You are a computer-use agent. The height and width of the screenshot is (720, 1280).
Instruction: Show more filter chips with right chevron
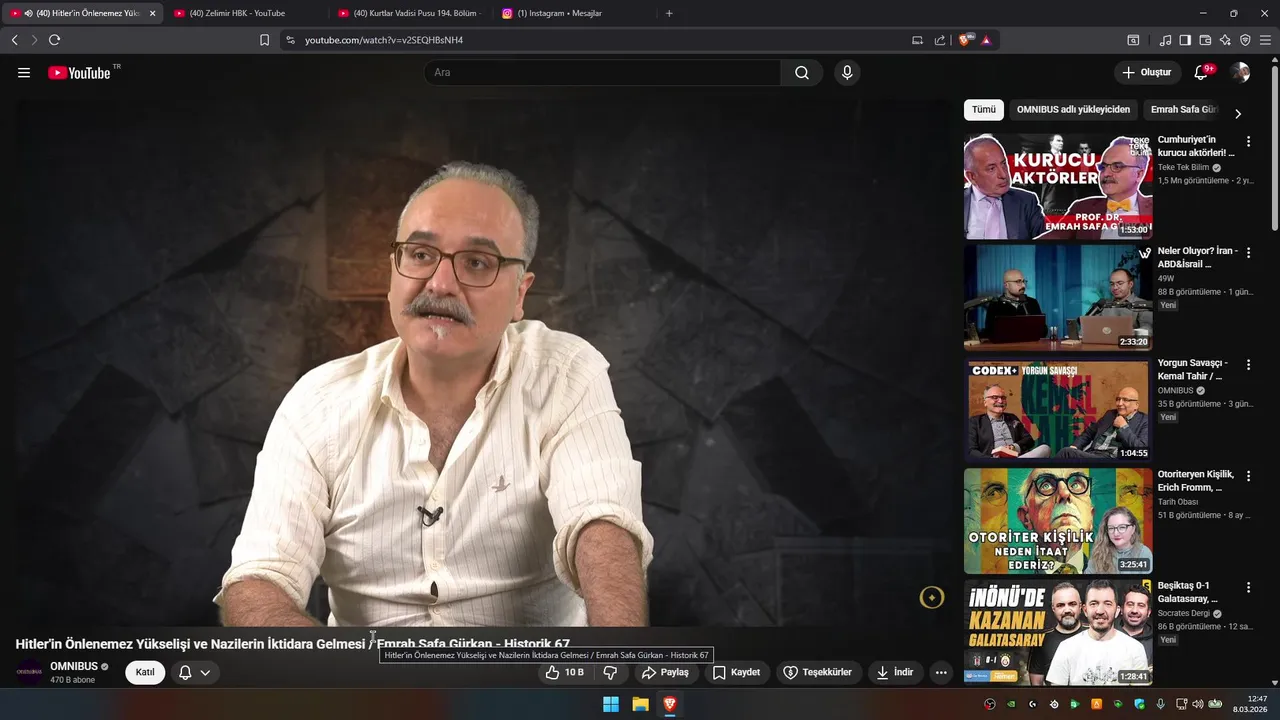[x=1237, y=113]
